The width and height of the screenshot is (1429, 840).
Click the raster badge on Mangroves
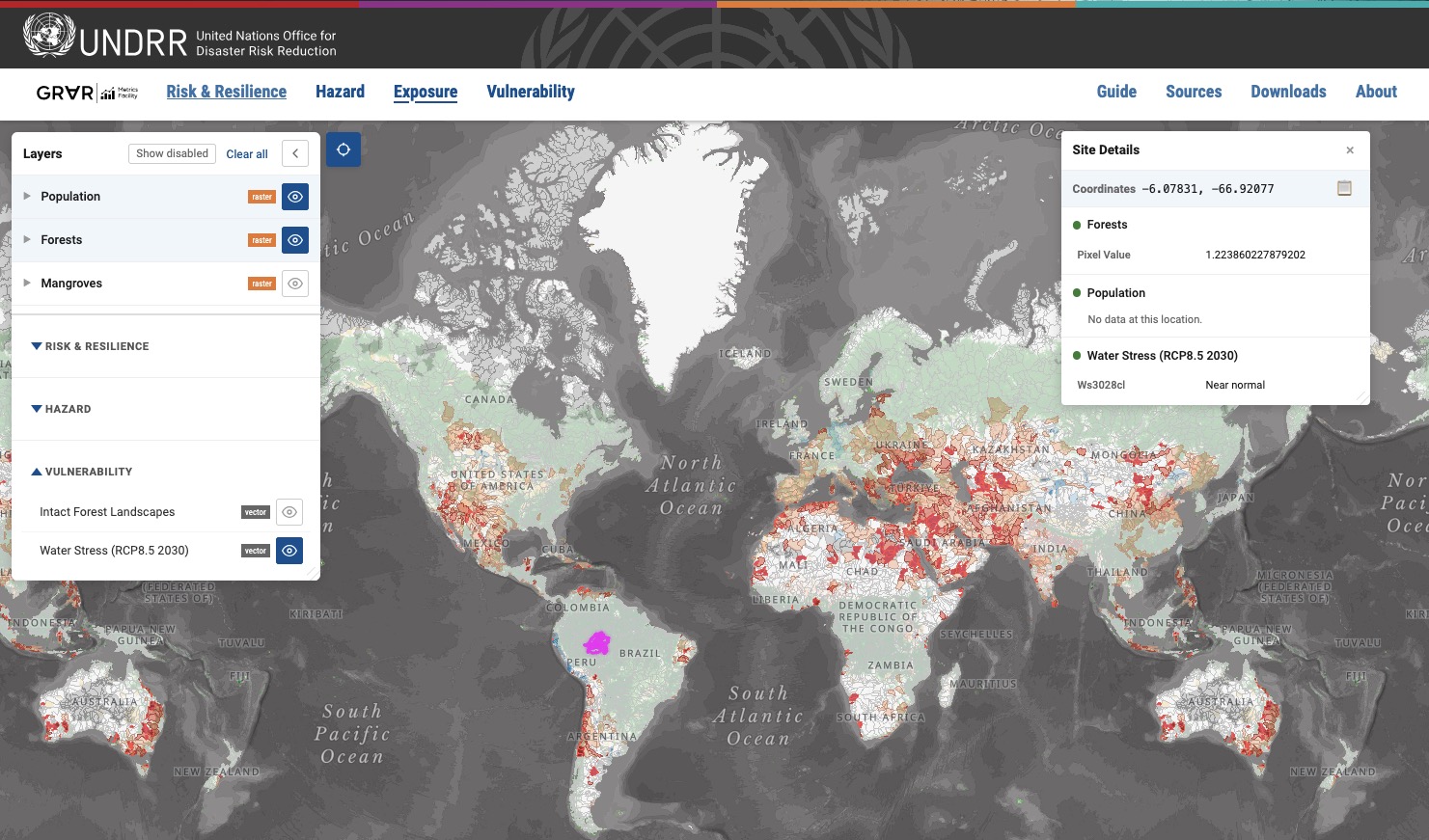(x=262, y=284)
